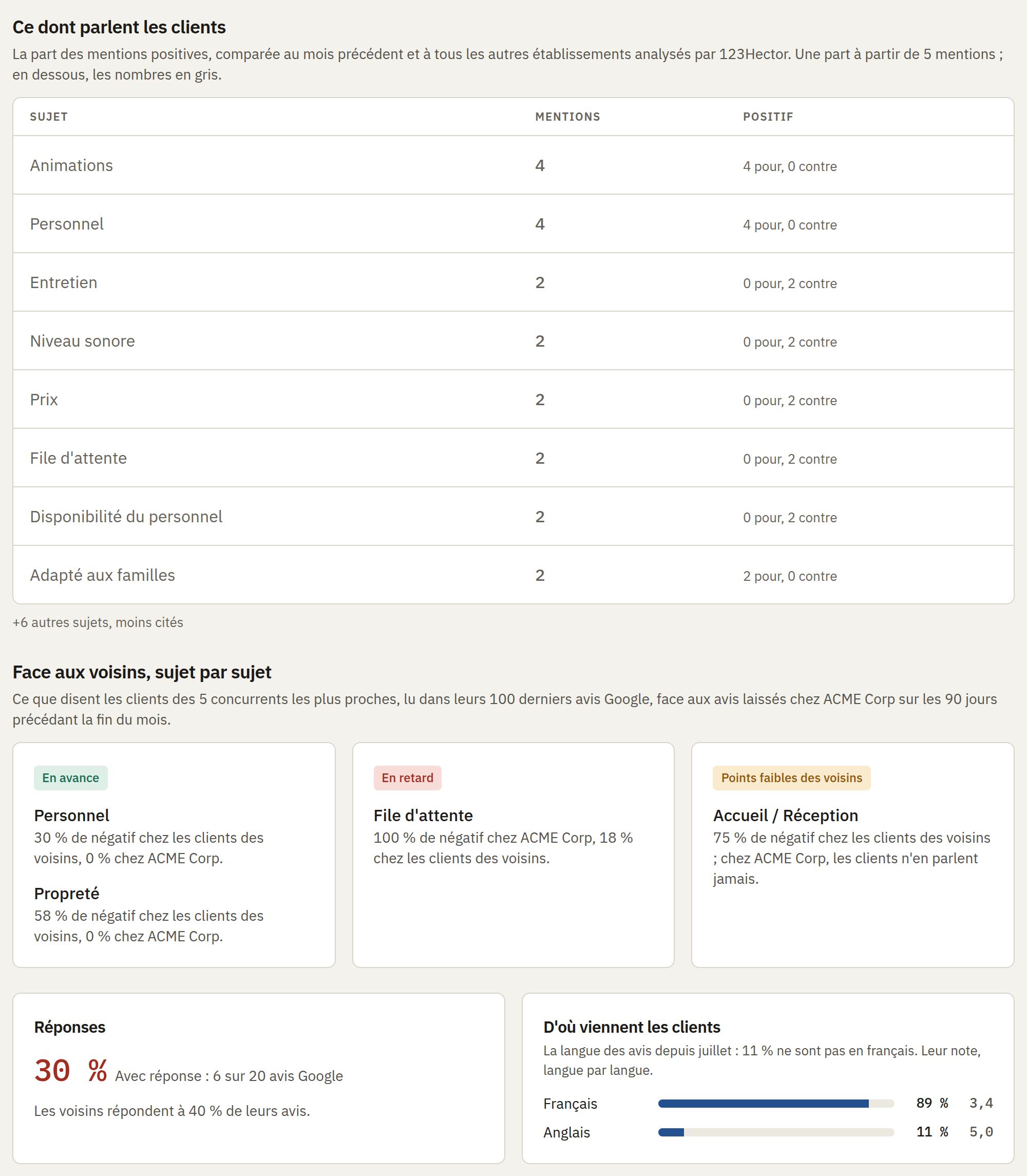The height and width of the screenshot is (1176, 1027).
Task: Click the Français progress bar
Action: pos(776,1104)
